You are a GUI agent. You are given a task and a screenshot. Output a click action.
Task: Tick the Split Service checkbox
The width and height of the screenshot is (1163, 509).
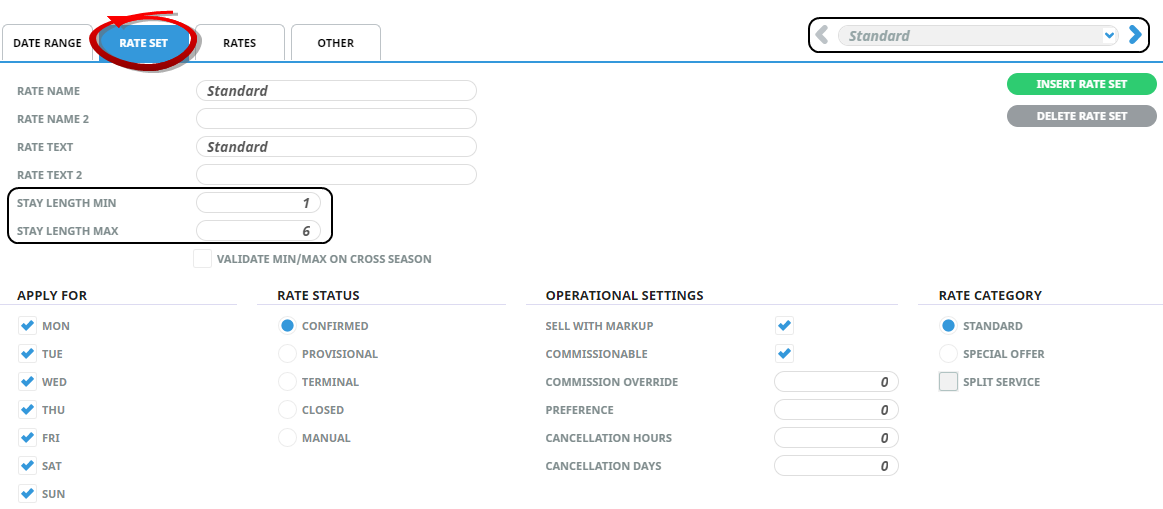[948, 382]
